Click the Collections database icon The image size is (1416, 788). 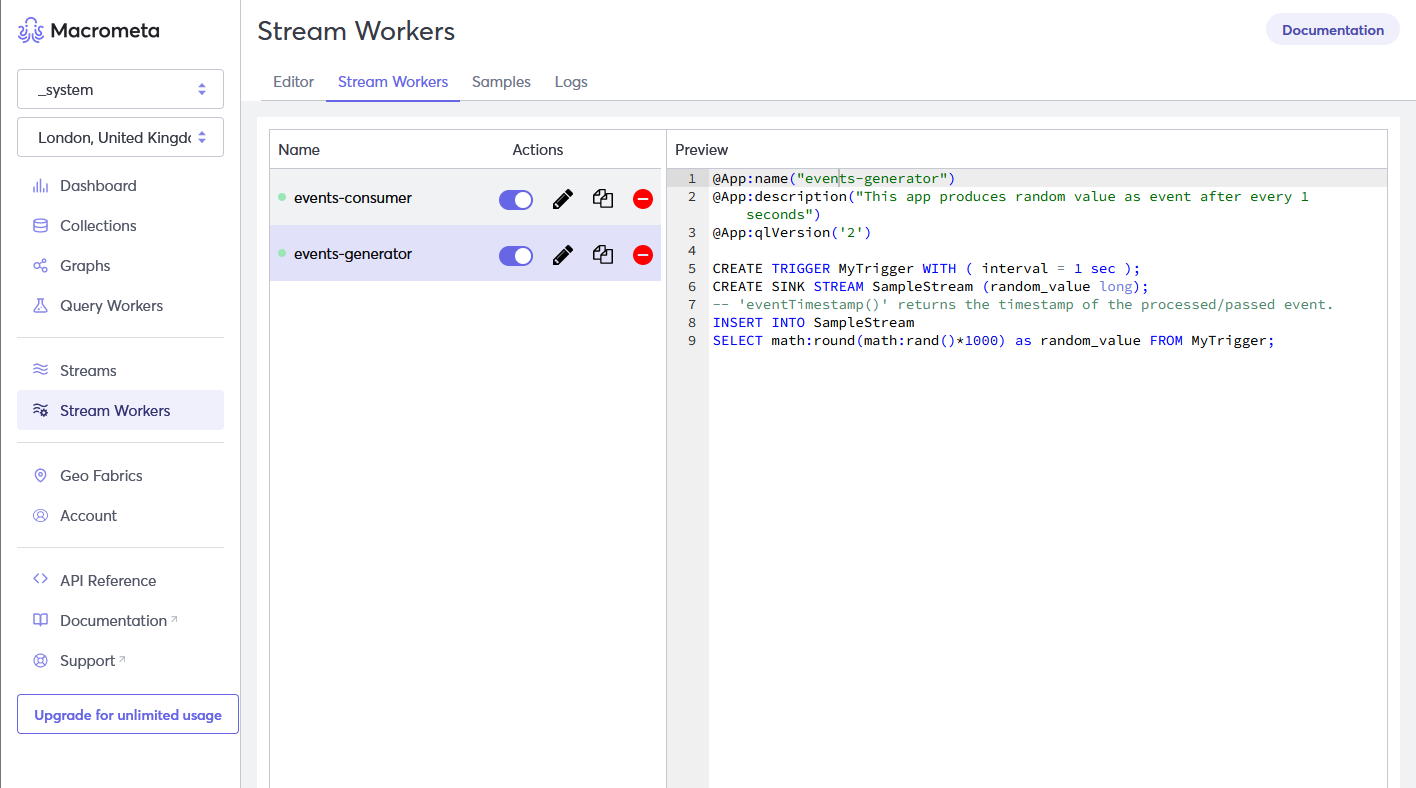(40, 226)
